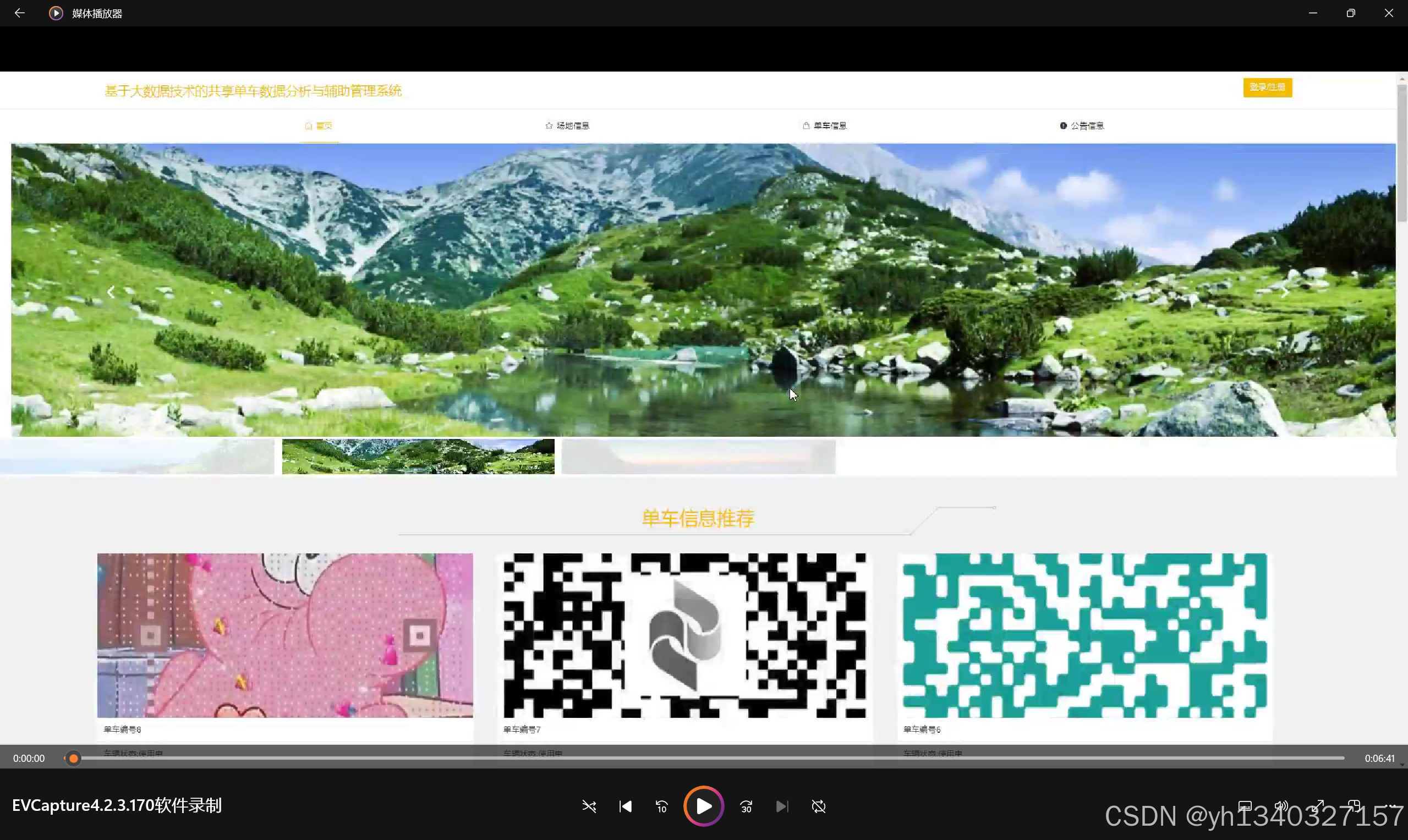Select the faded first carousel thumbnail
Viewport: 1408px width, 840px height.
click(137, 456)
